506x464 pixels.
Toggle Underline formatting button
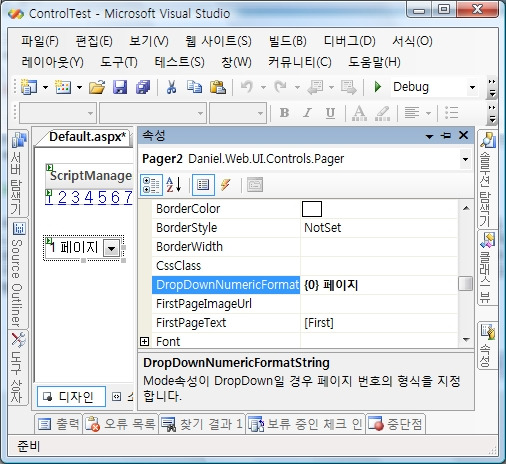click(330, 113)
